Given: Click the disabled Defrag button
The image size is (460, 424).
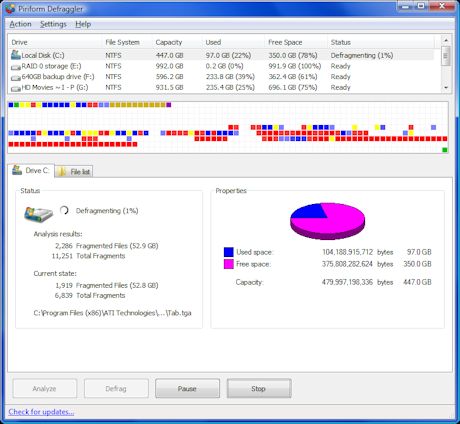Looking at the screenshot, I should (x=116, y=388).
